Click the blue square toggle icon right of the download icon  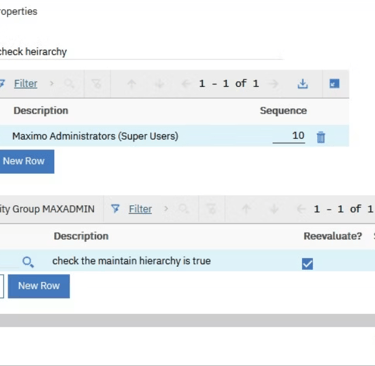click(x=334, y=84)
